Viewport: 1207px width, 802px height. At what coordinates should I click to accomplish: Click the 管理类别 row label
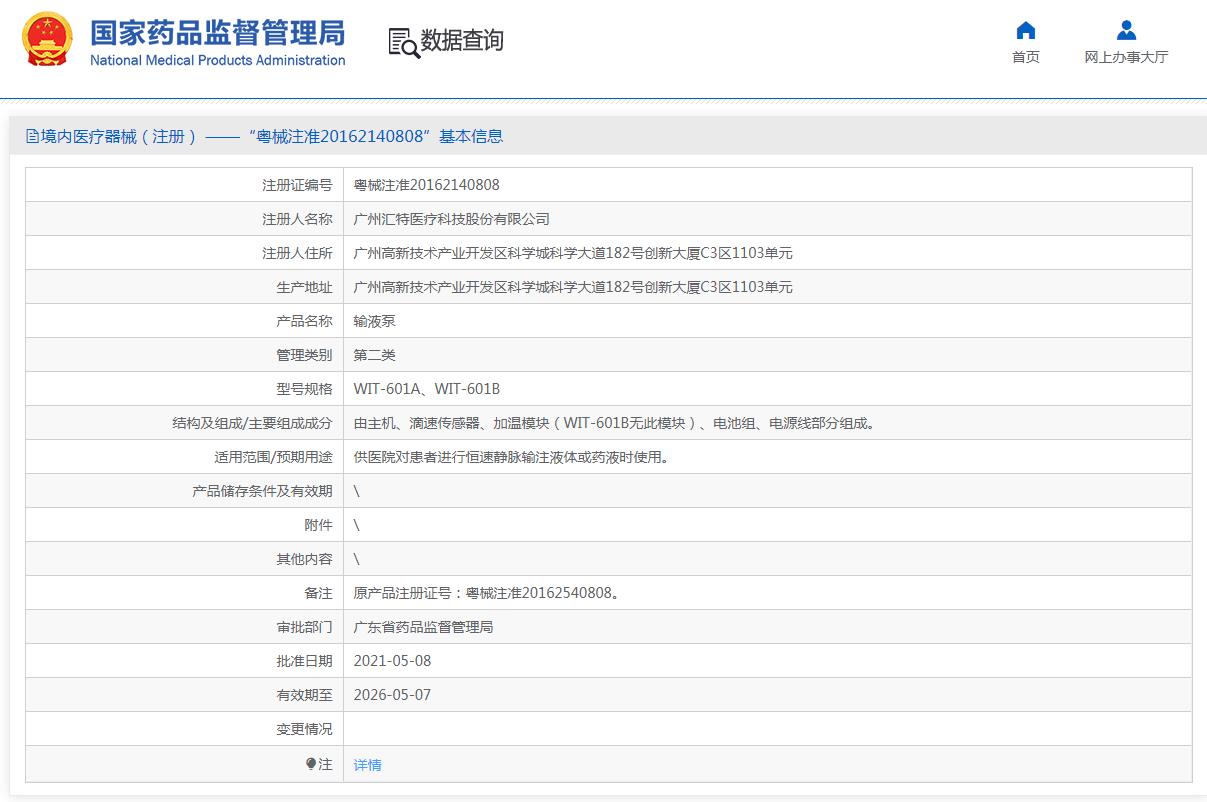click(x=304, y=355)
